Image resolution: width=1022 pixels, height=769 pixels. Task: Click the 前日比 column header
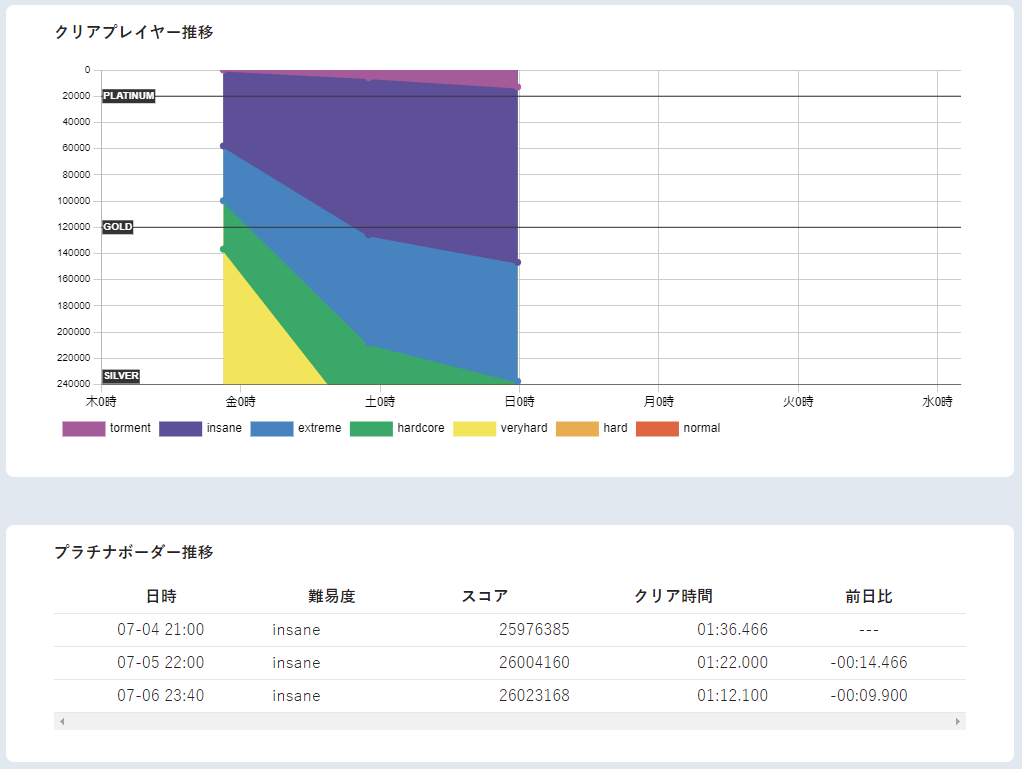click(x=868, y=597)
